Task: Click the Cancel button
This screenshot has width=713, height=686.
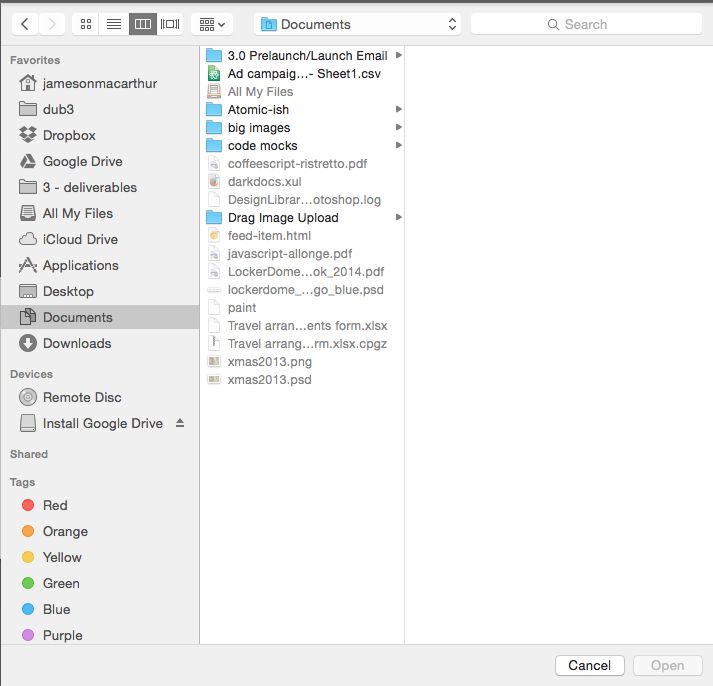Action: (x=589, y=665)
